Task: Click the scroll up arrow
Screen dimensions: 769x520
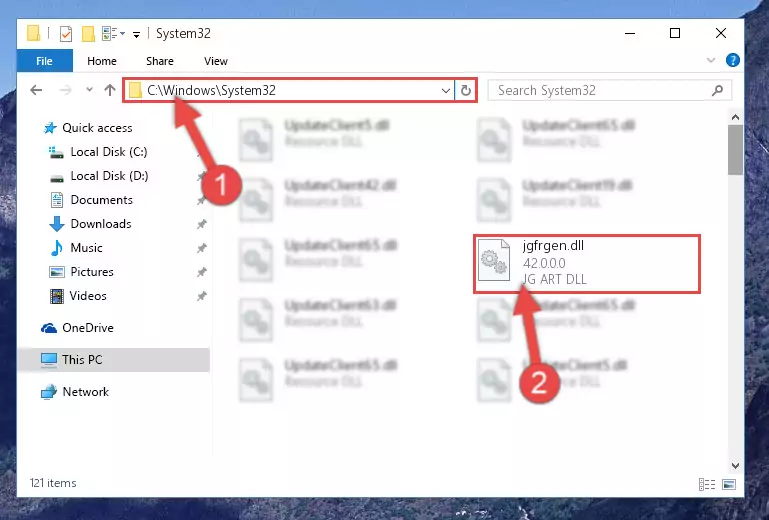Action: (735, 117)
